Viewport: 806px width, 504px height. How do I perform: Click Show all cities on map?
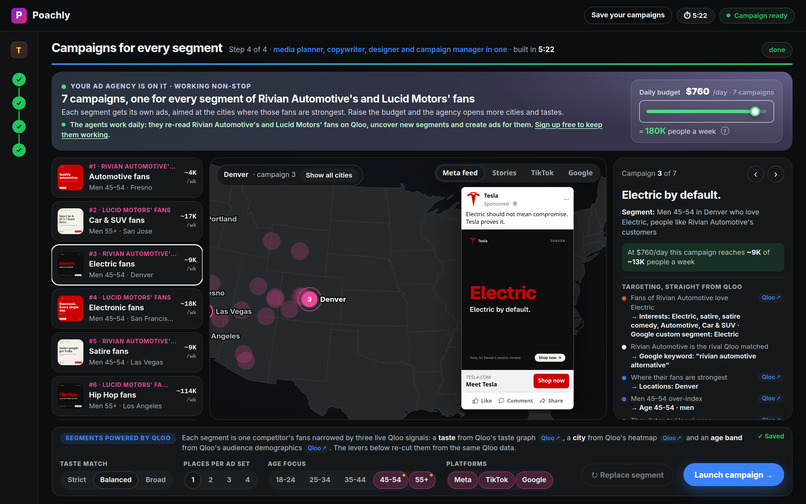click(x=329, y=175)
